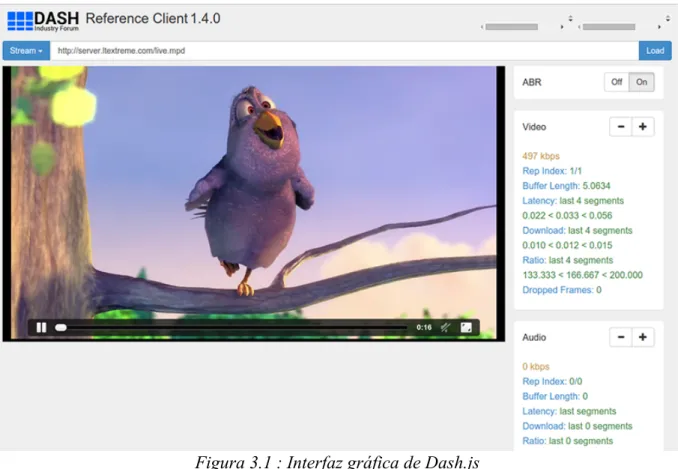Click the second gray horizontal bar at top
Image resolution: width=678 pixels, height=469 pixels.
point(609,27)
